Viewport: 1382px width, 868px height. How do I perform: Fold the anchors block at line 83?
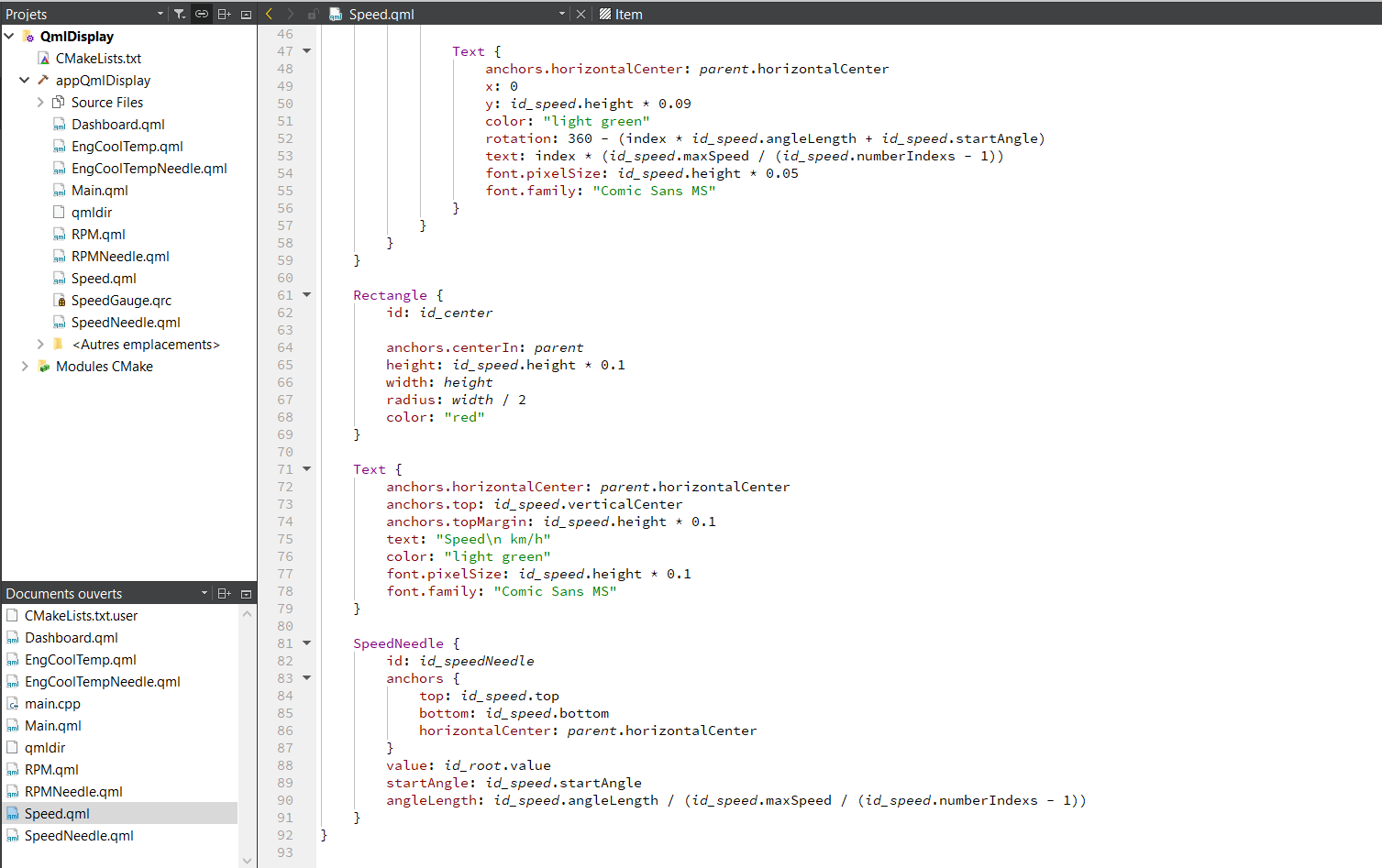[307, 677]
